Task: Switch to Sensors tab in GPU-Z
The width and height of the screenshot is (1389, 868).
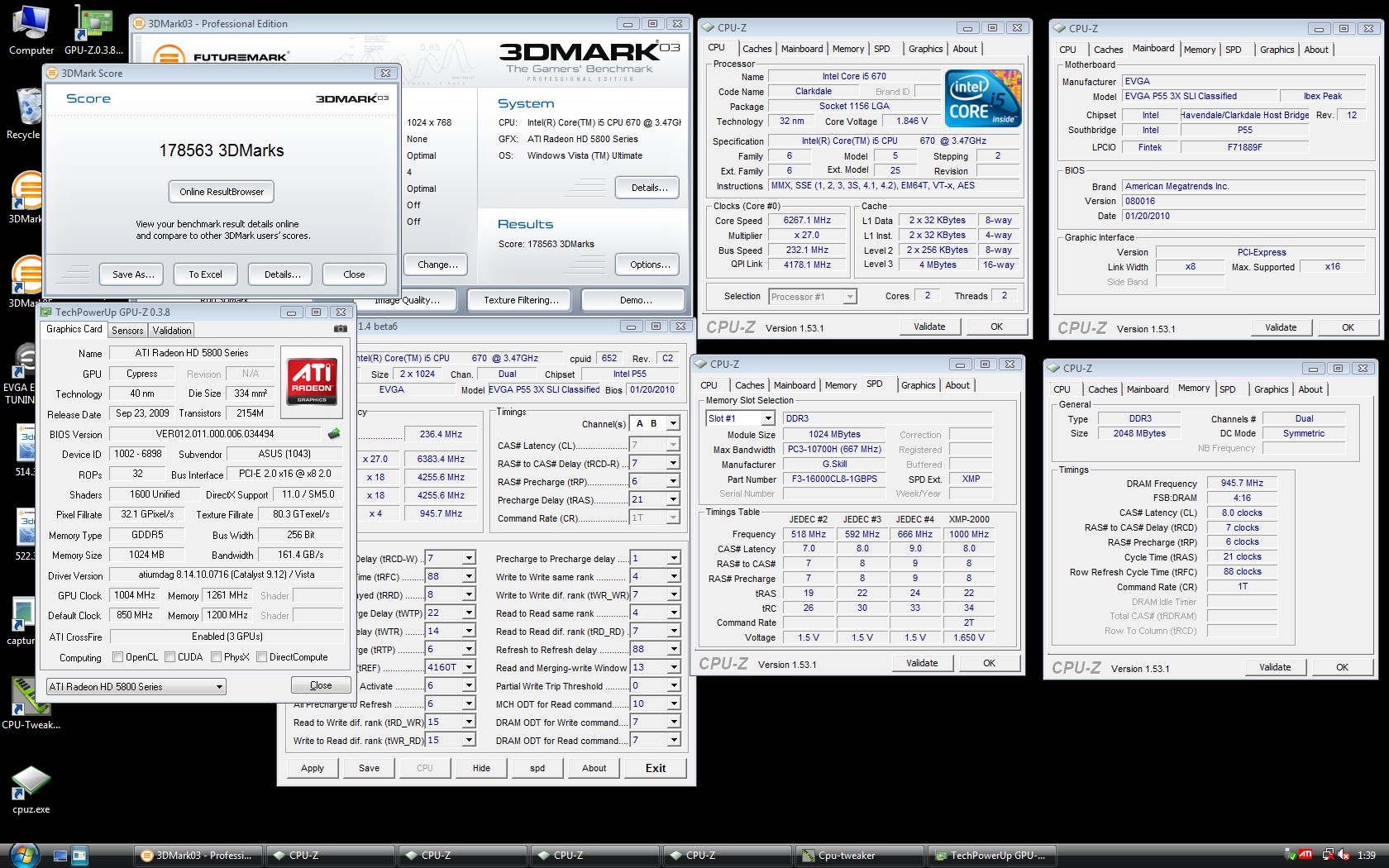Action: [127, 330]
